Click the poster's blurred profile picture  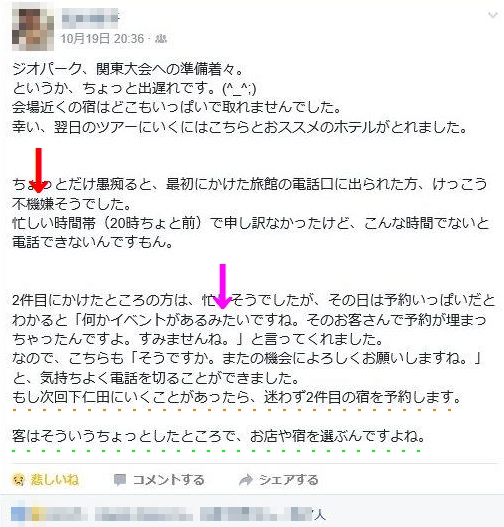click(33, 29)
